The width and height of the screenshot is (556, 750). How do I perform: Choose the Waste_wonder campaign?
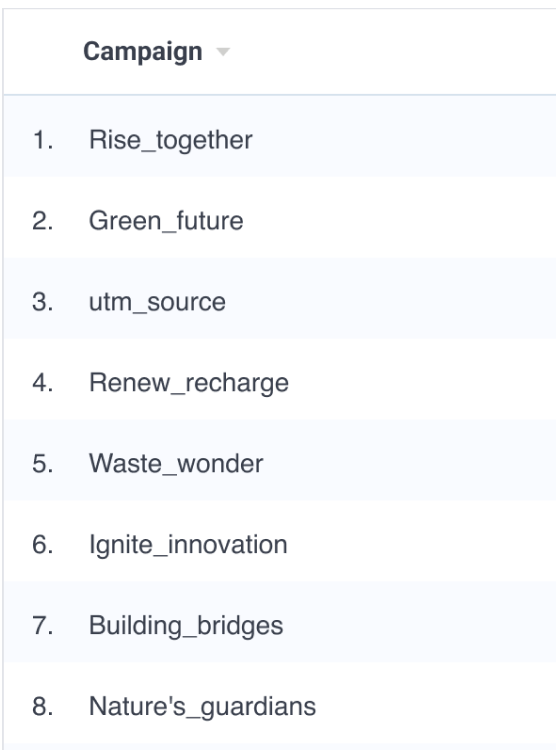point(176,463)
